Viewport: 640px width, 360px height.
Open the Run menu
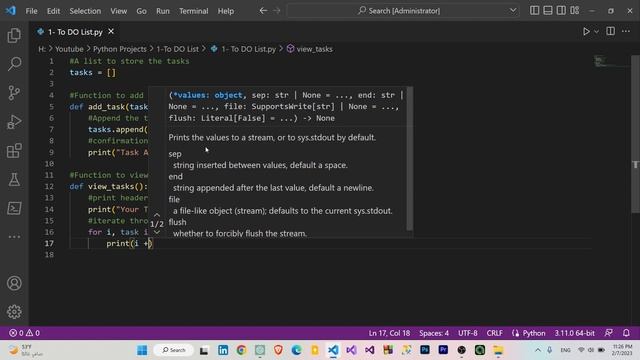click(162, 11)
